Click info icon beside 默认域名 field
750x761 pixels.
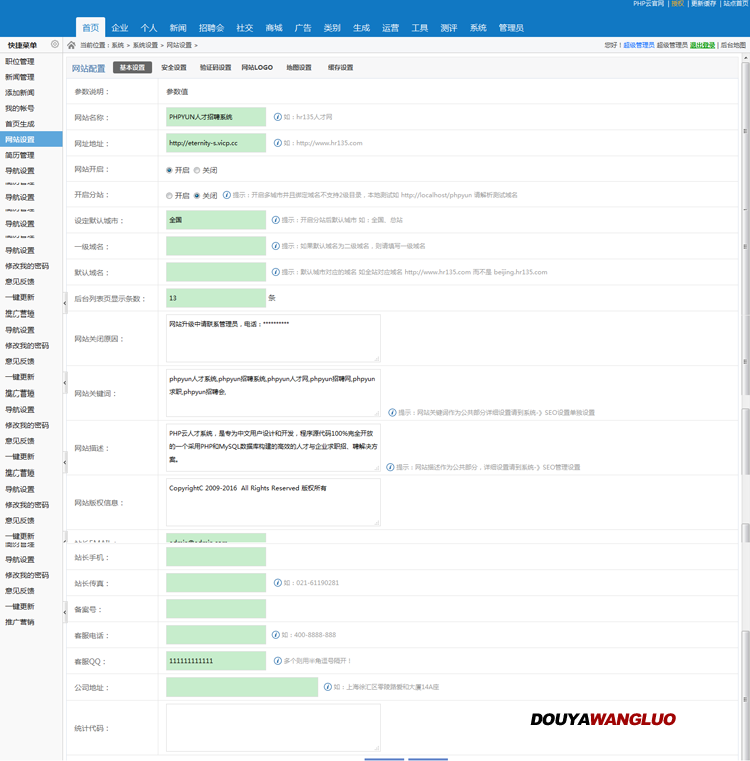coord(276,272)
